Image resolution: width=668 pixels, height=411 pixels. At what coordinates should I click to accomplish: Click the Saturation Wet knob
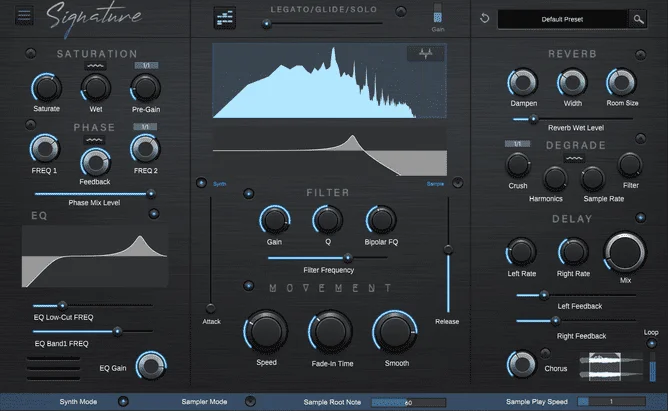pos(95,88)
